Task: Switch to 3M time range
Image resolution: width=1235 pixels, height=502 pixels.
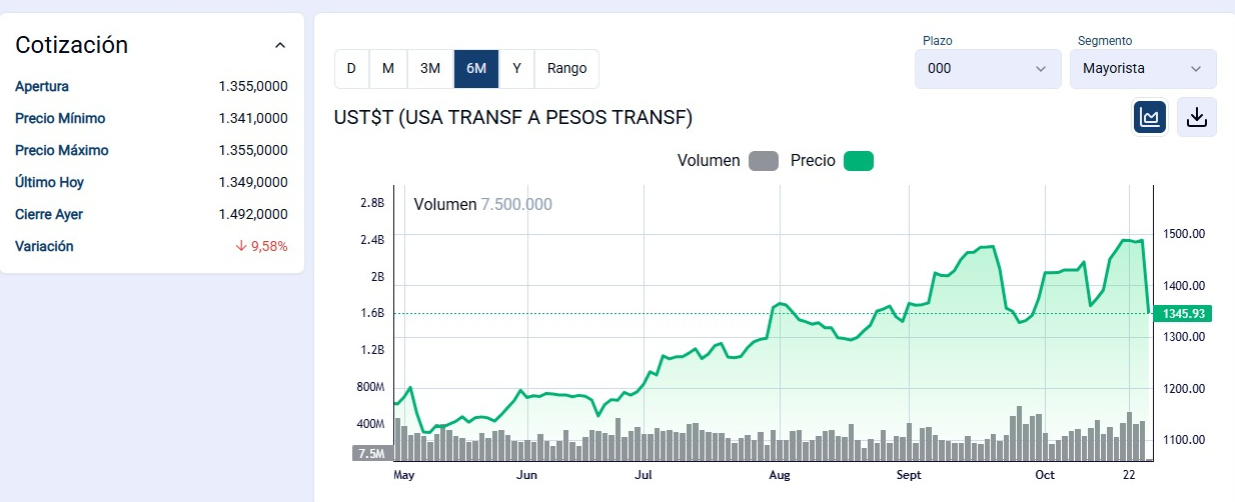Action: (x=430, y=69)
